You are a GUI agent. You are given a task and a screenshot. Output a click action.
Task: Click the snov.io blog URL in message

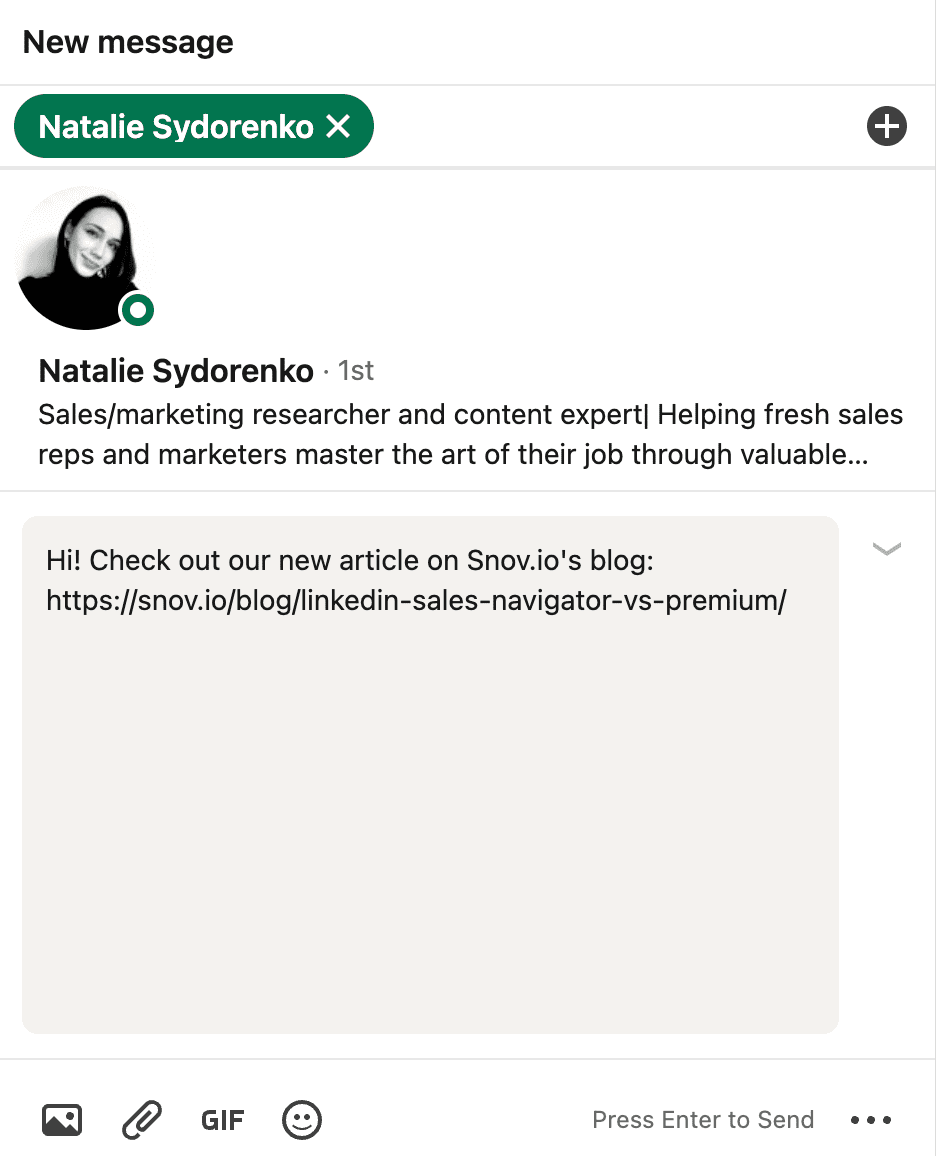pyautogui.click(x=416, y=600)
